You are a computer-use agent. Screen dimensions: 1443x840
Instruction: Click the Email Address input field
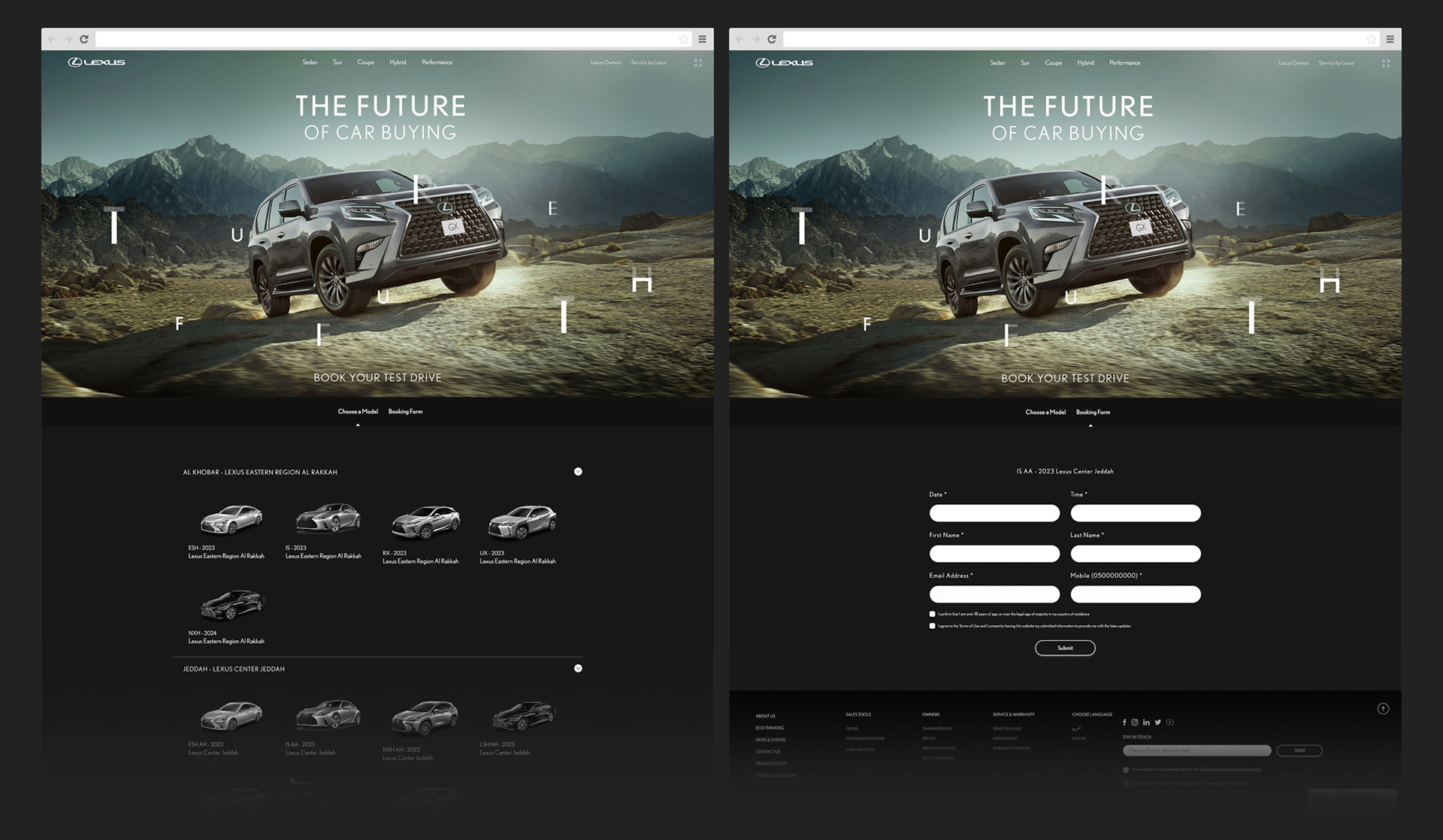994,594
